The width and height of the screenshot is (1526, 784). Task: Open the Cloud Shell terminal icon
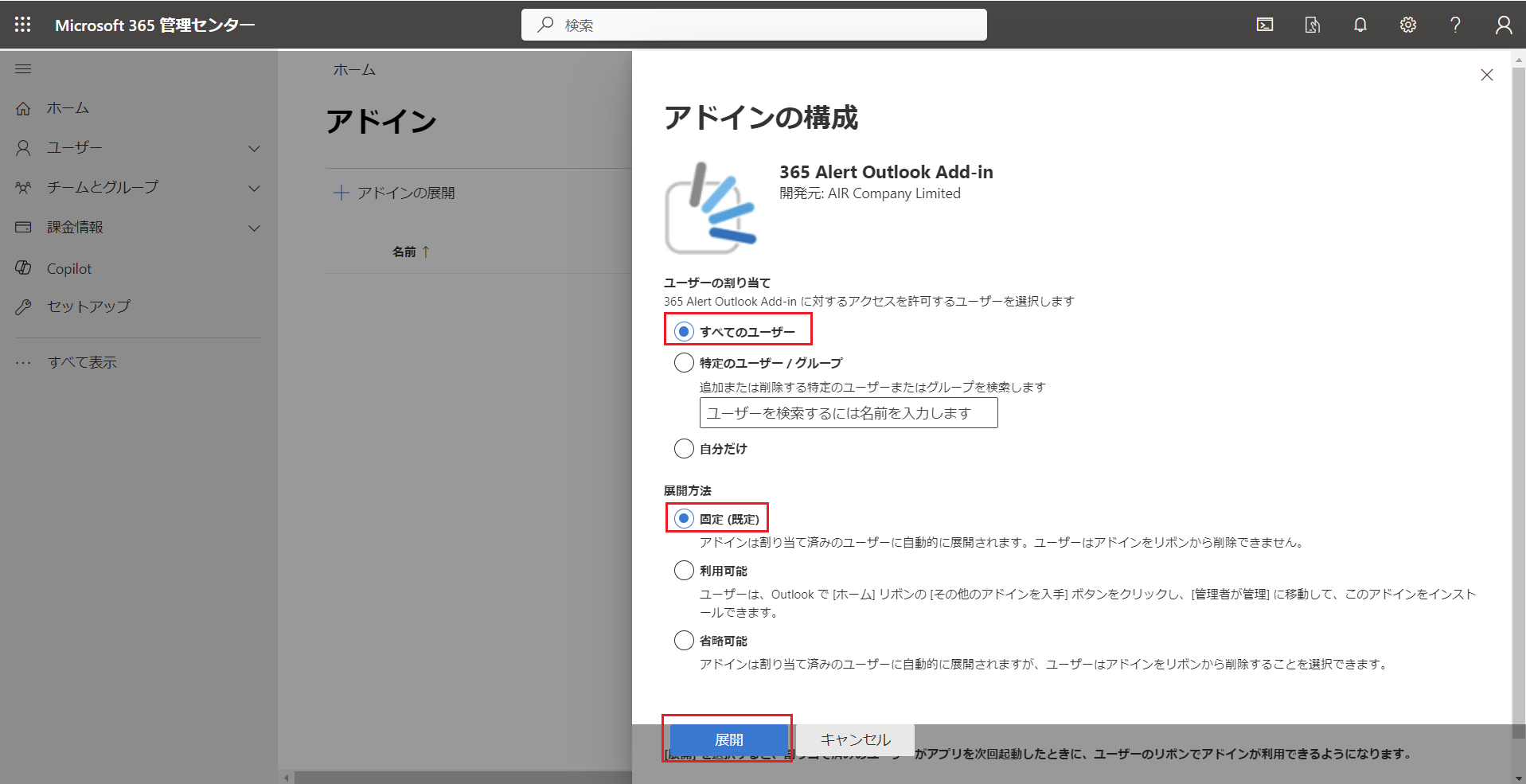click(x=1264, y=25)
